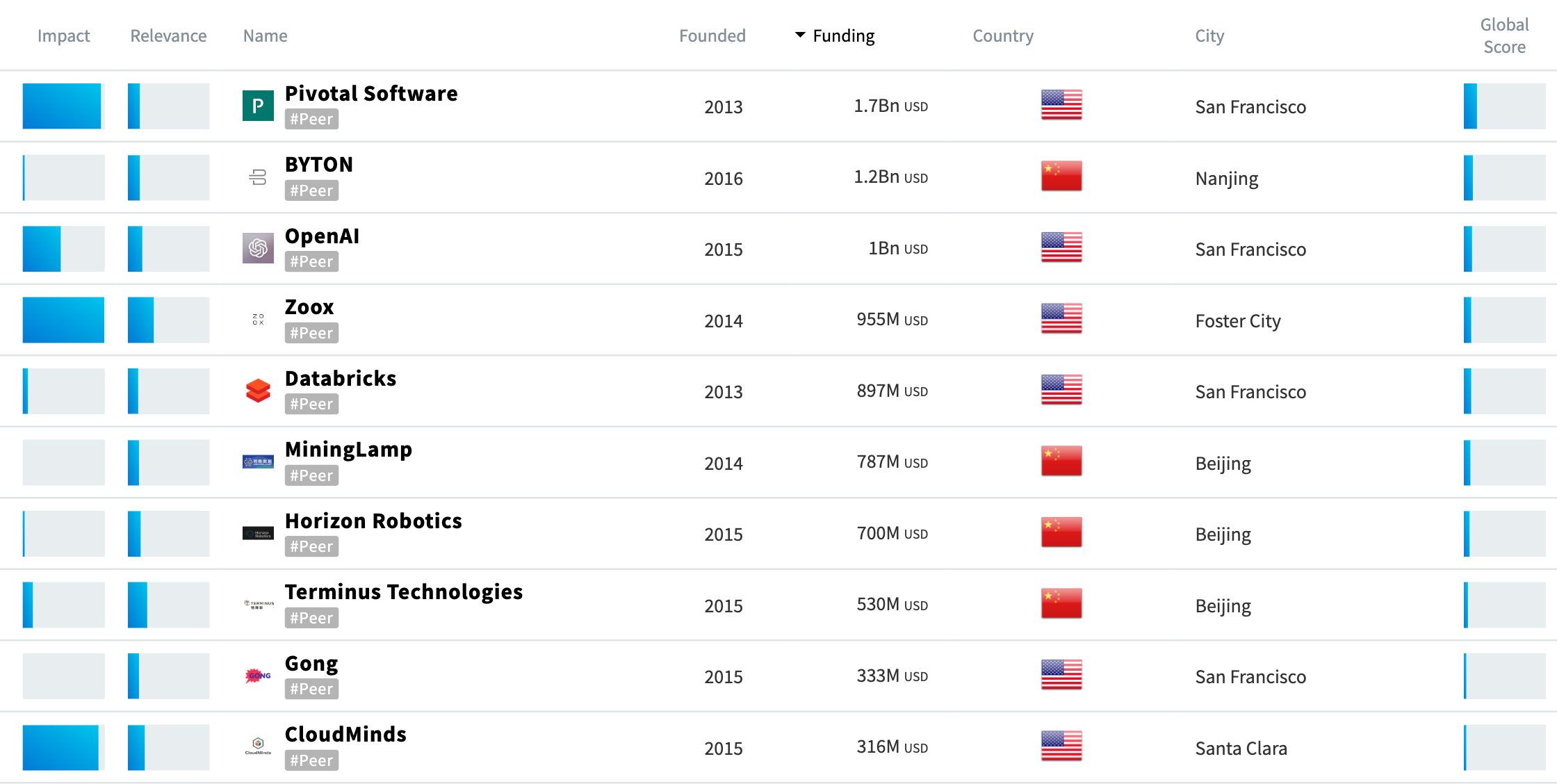
Task: Select the OpenAI logo
Action: 257,248
